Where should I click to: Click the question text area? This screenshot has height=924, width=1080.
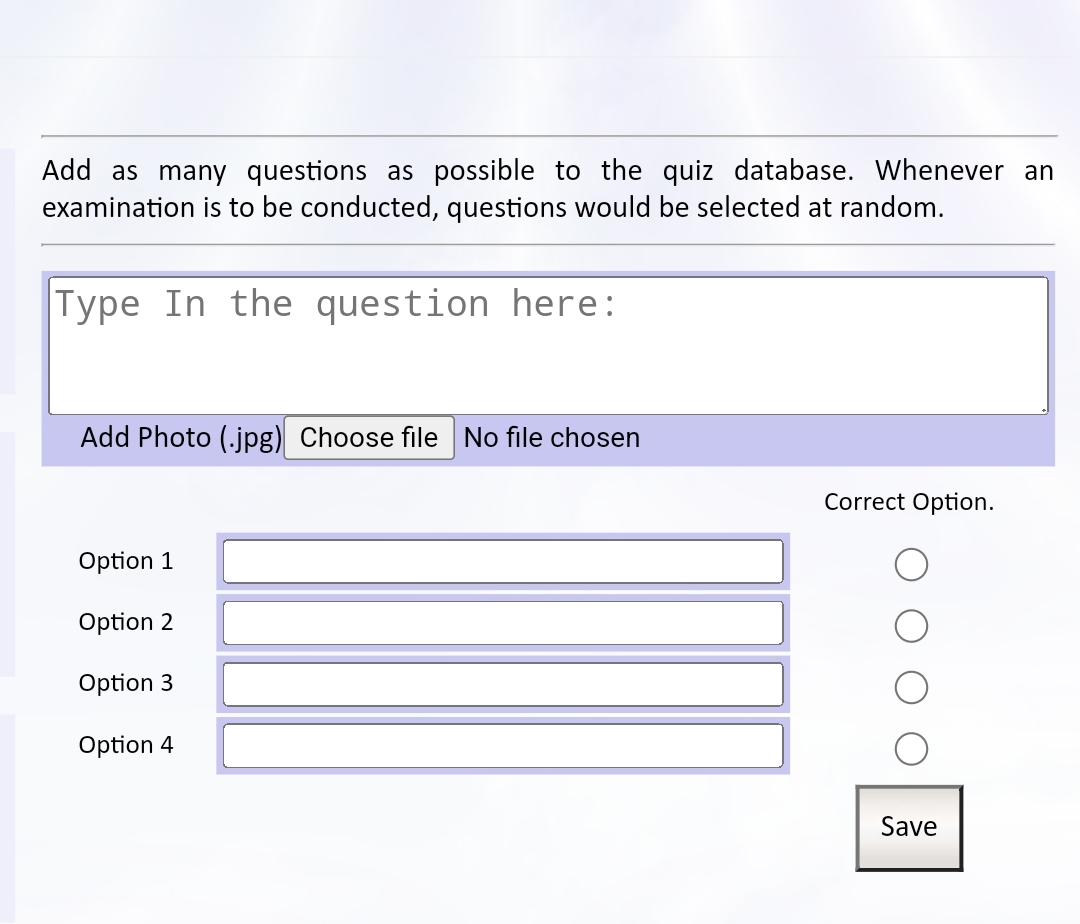pyautogui.click(x=548, y=345)
